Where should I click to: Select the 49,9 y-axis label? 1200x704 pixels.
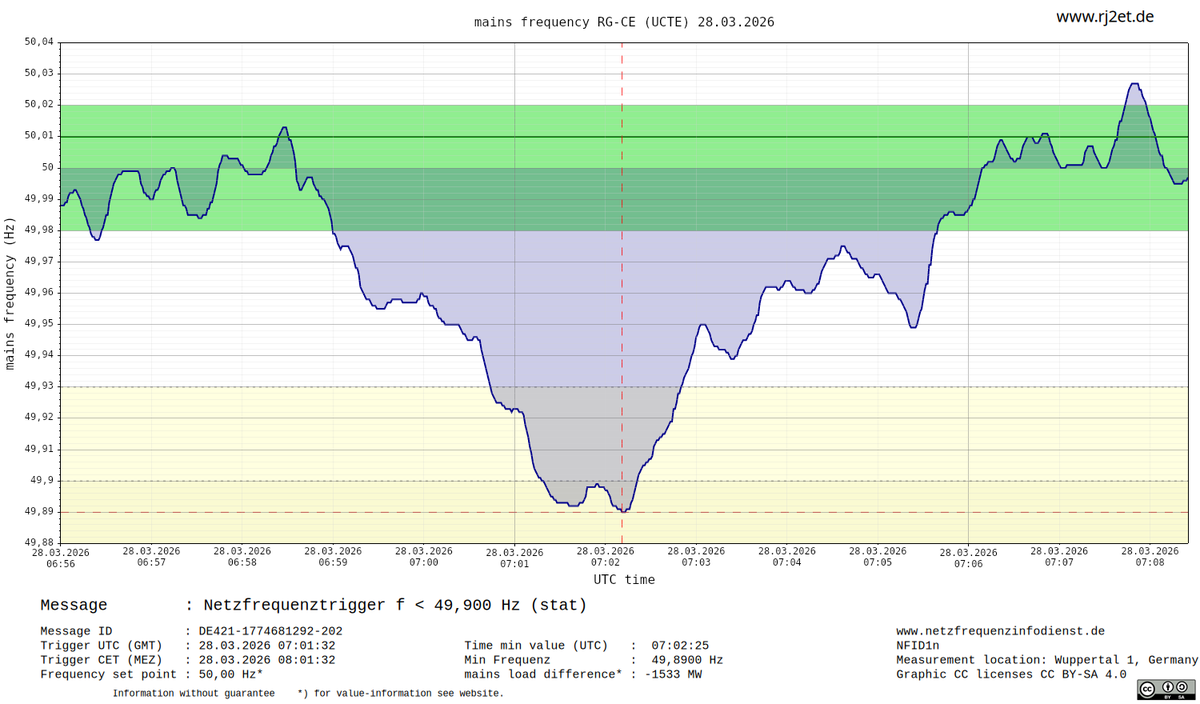41,480
